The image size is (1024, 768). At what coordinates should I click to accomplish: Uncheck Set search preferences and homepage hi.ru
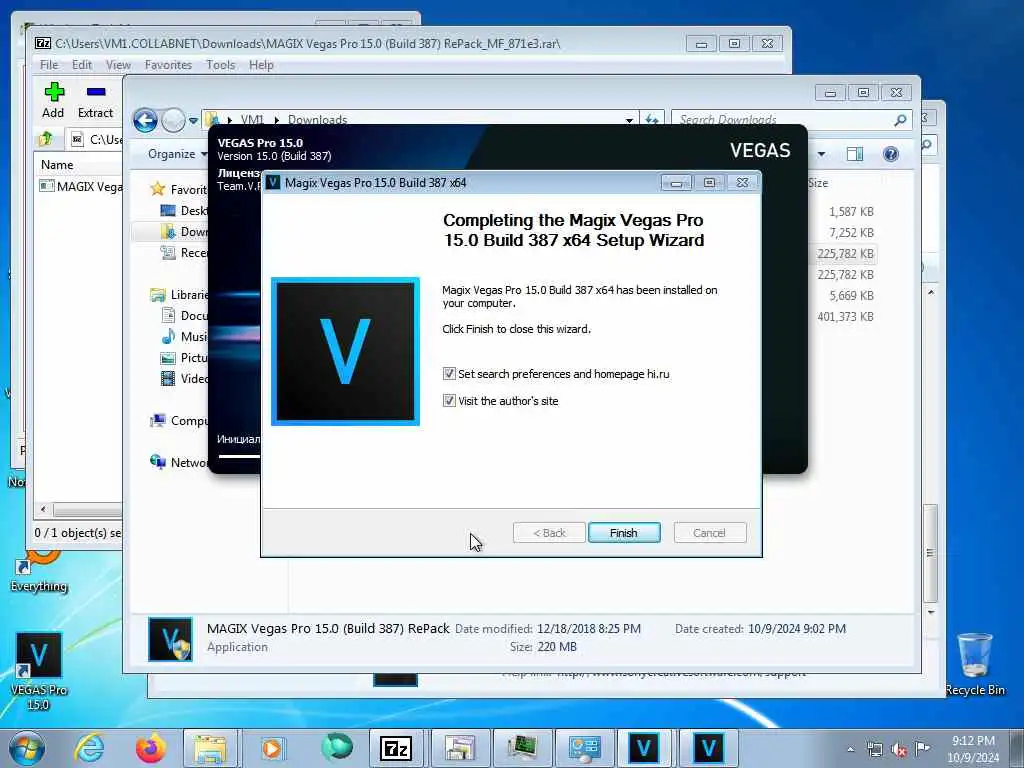point(449,374)
